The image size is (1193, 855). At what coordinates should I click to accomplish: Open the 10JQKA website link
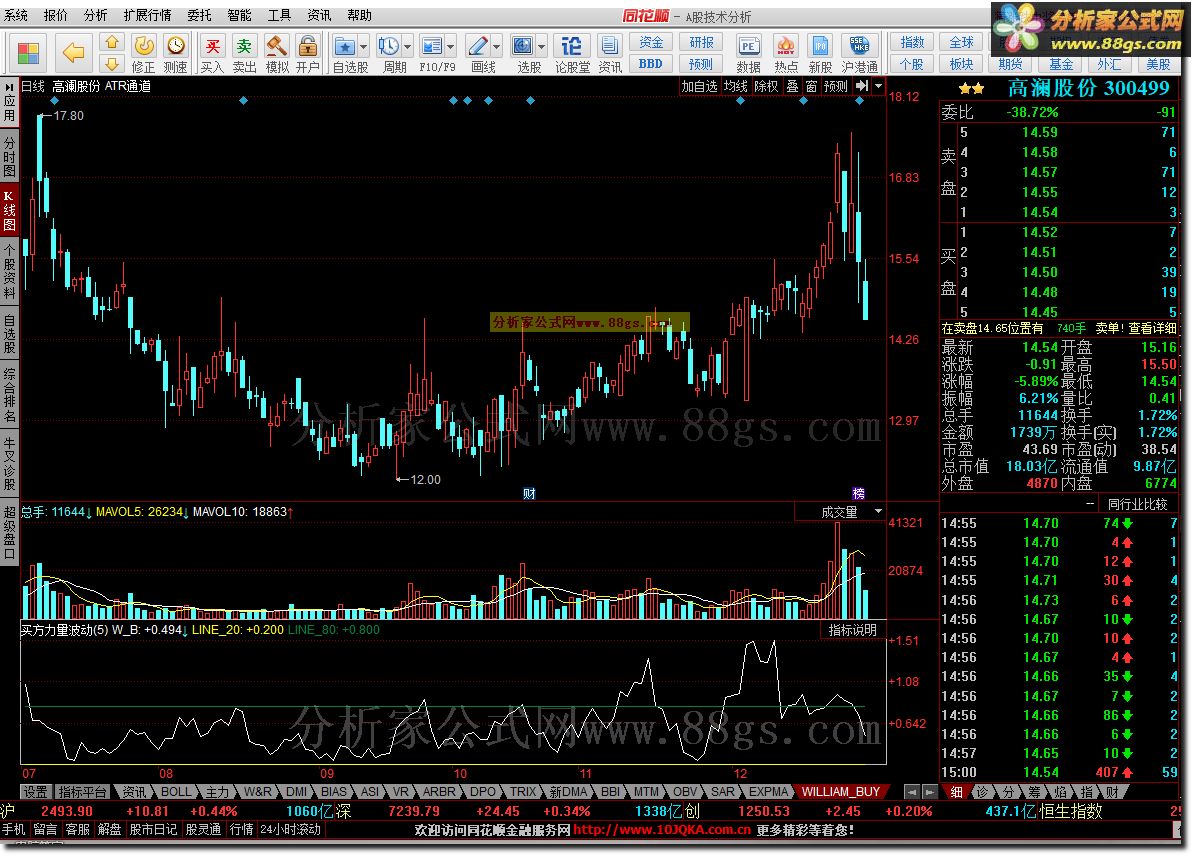pos(662,830)
